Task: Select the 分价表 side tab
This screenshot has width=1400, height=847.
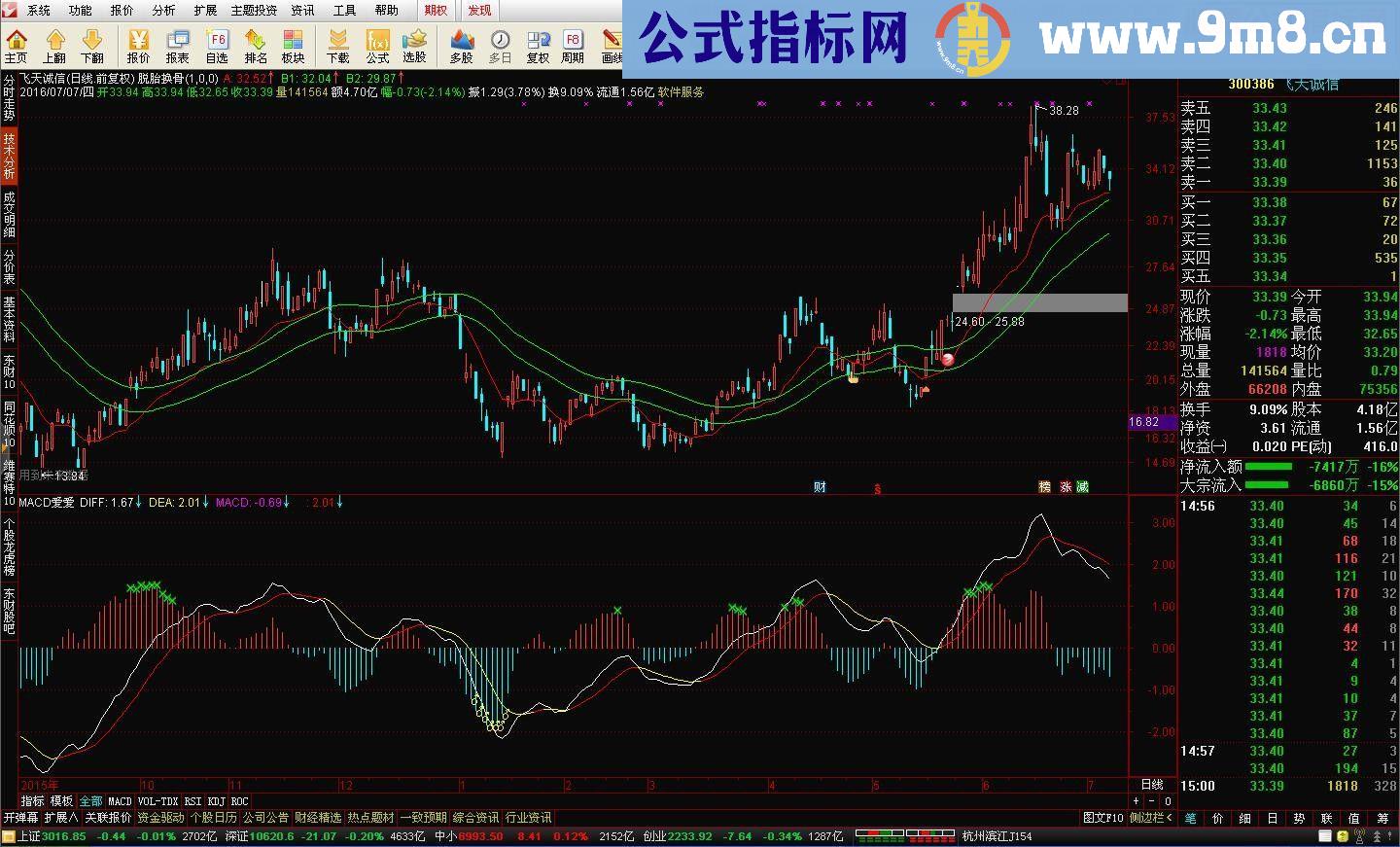Action: pyautogui.click(x=9, y=266)
